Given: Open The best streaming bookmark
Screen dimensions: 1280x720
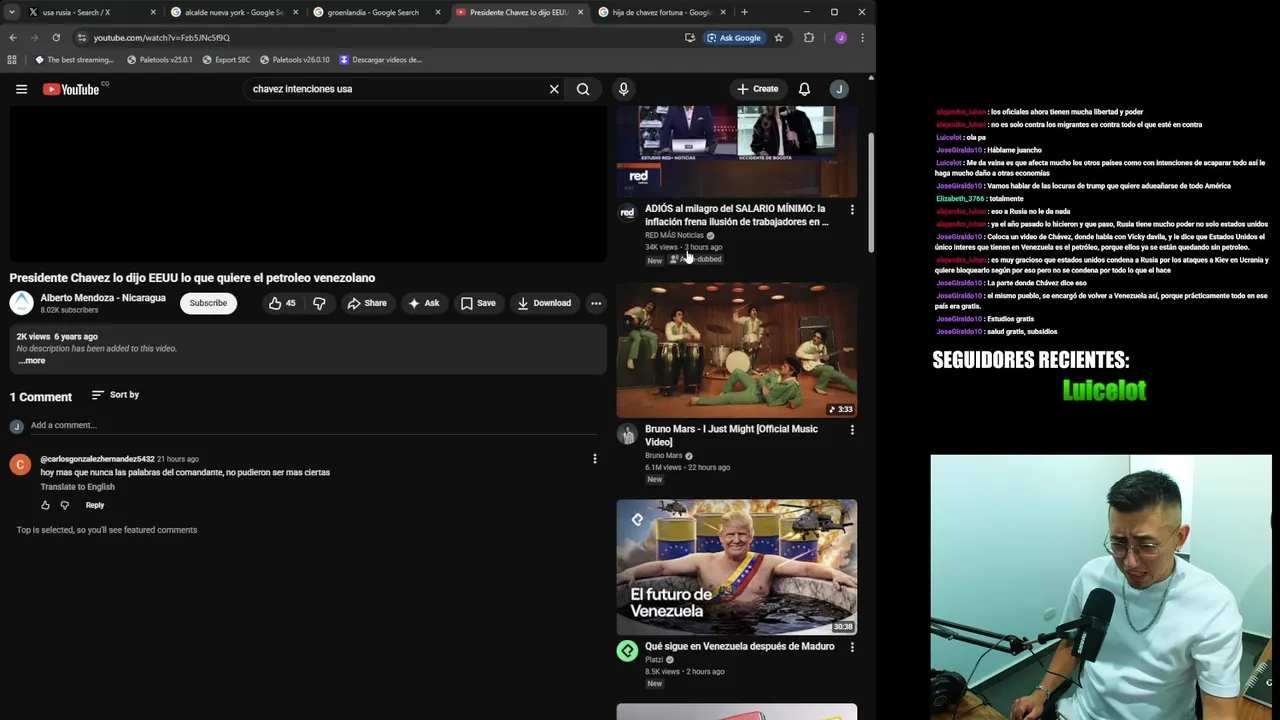Looking at the screenshot, I should click(x=74, y=59).
